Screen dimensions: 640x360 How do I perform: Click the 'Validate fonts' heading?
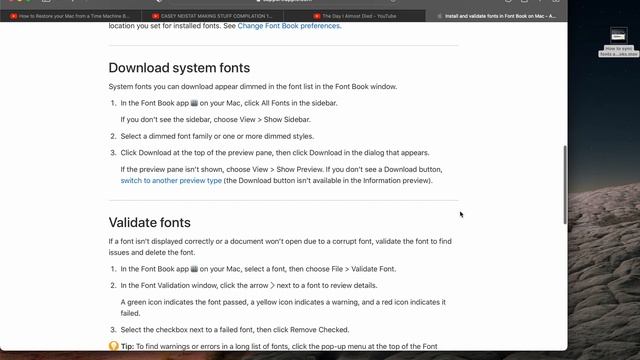[149, 222]
